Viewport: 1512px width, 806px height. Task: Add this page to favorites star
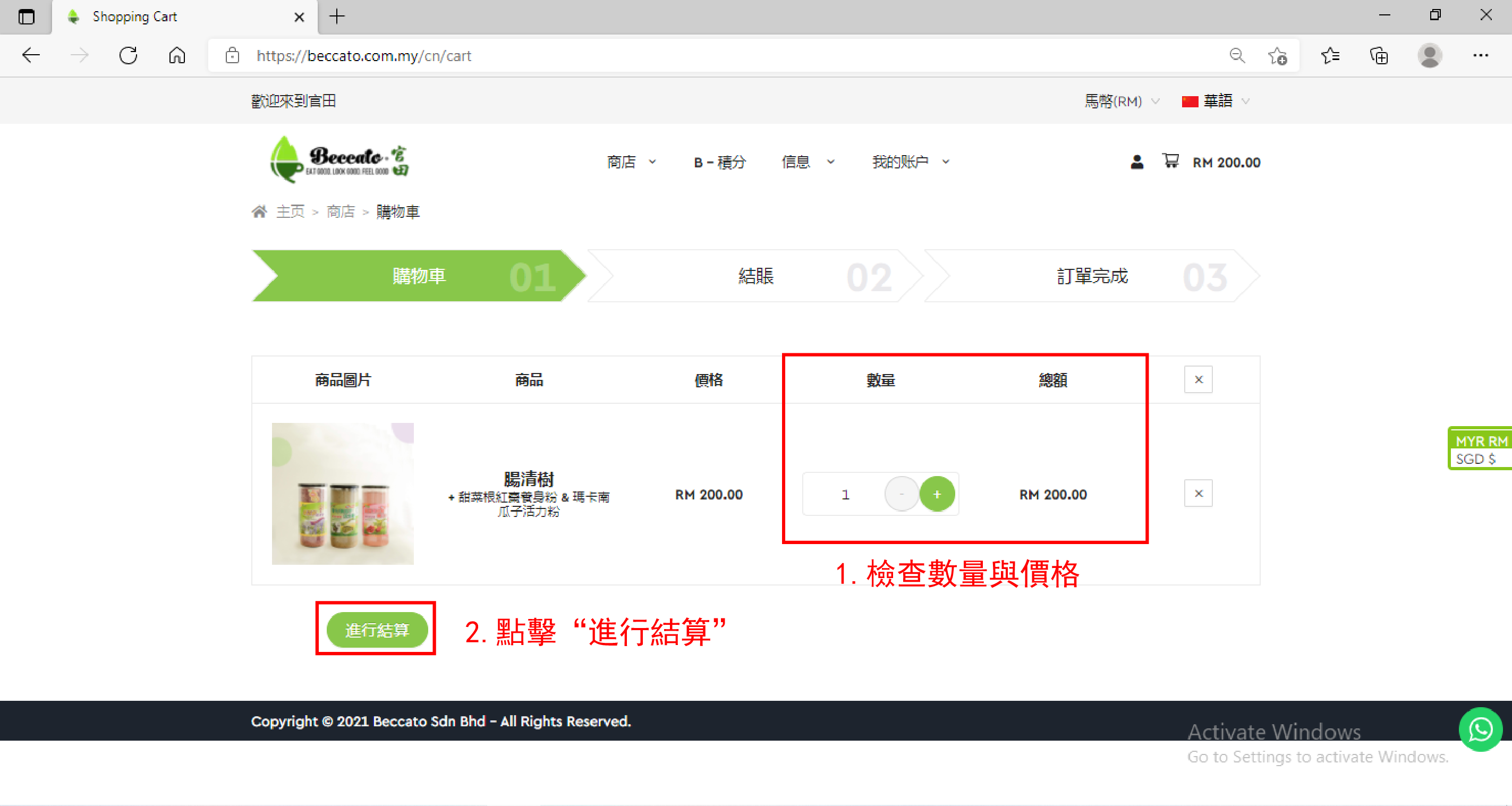click(x=1277, y=56)
